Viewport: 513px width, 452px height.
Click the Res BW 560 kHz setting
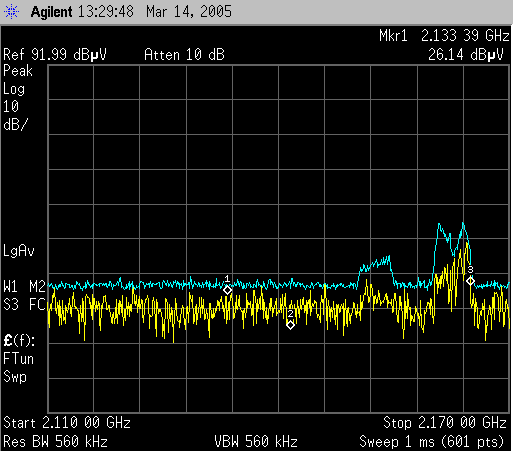click(55, 442)
